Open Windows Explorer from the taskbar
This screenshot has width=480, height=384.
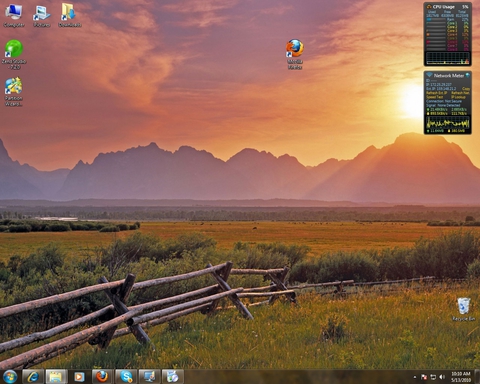pyautogui.click(x=56, y=377)
